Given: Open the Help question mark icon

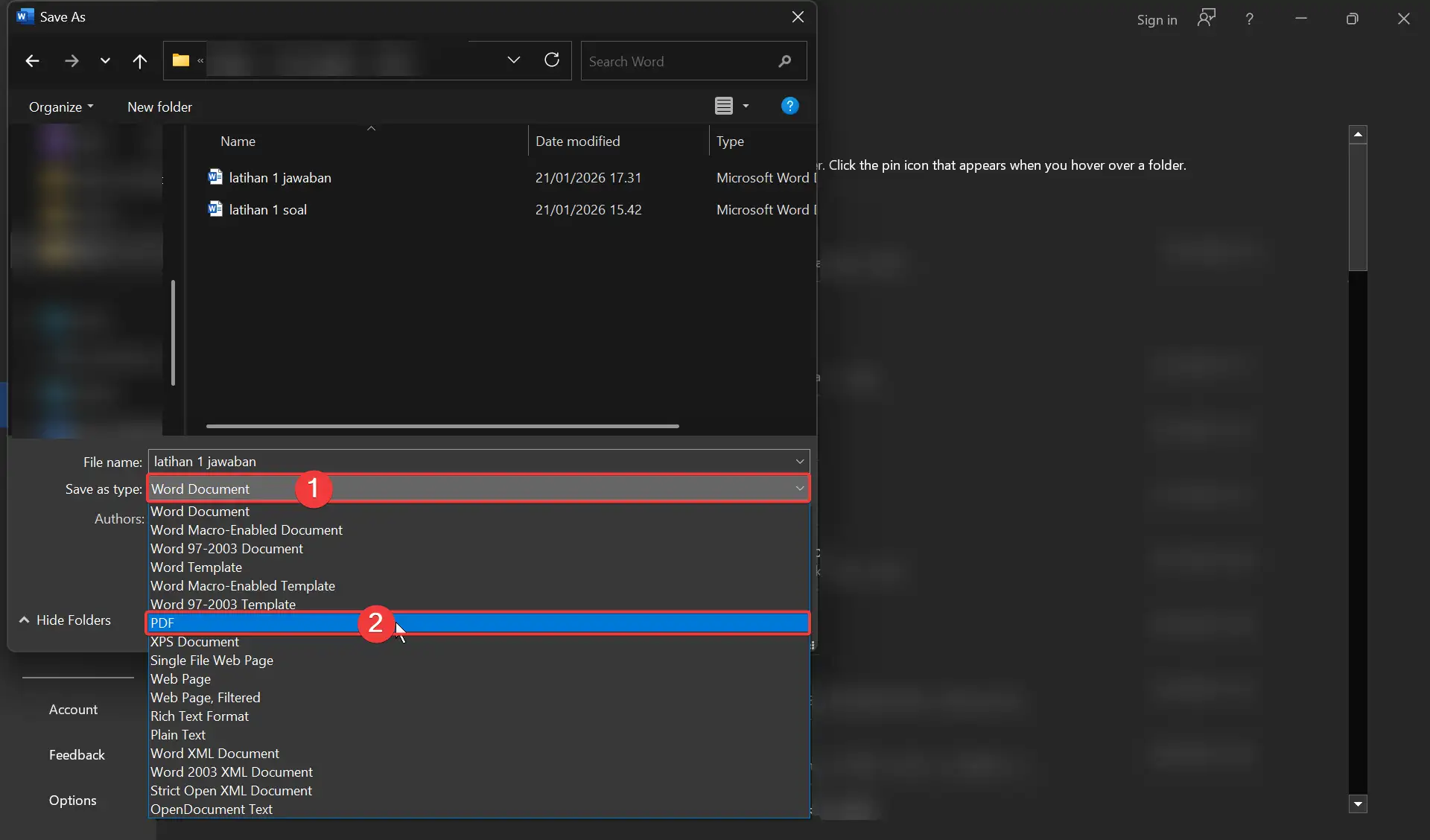Looking at the screenshot, I should pos(790,106).
